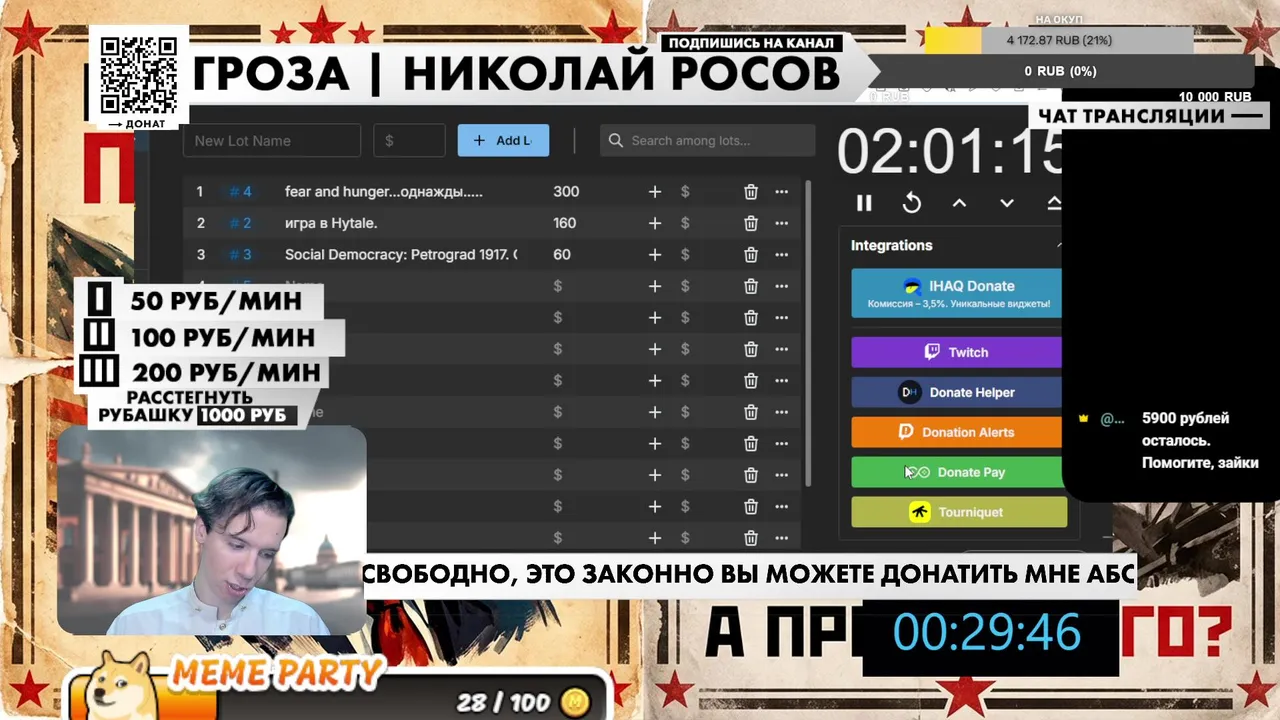Delete the игра в Hytale lot
This screenshot has width=1280, height=720.
pos(751,223)
